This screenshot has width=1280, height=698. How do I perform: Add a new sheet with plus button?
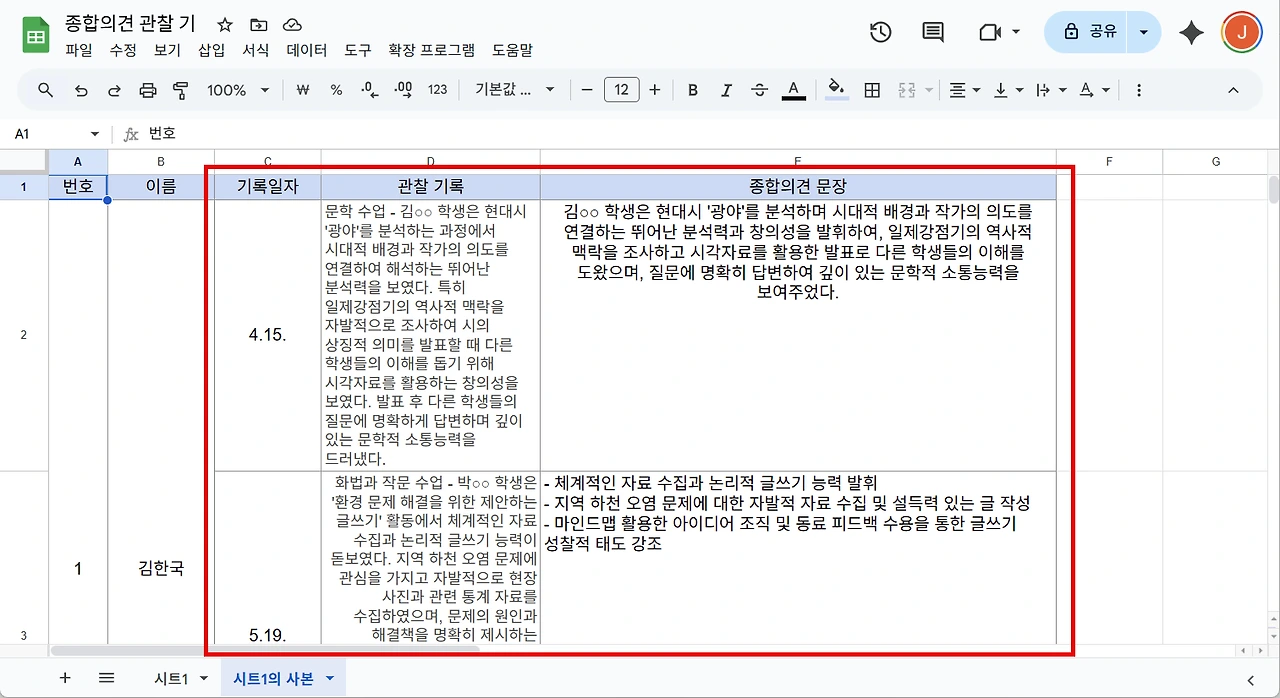click(65, 678)
